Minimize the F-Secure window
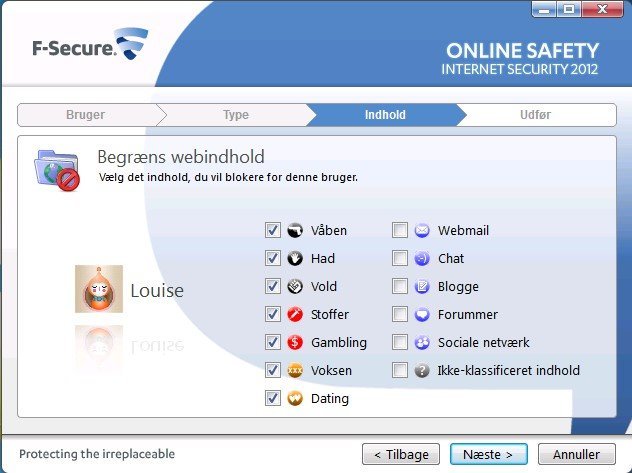The width and height of the screenshot is (632, 473). click(544, 9)
